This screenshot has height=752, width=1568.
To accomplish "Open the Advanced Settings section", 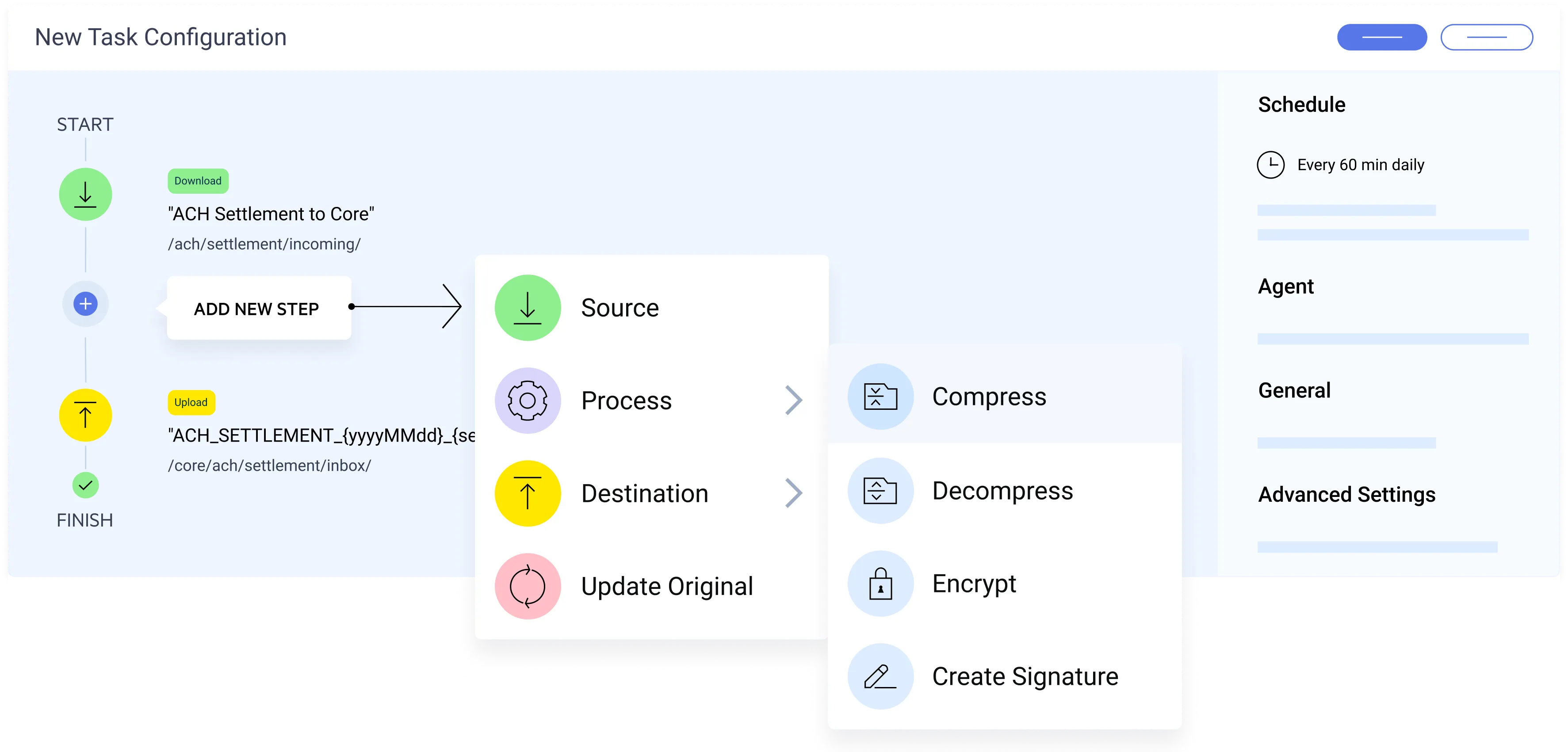I will tap(1346, 495).
